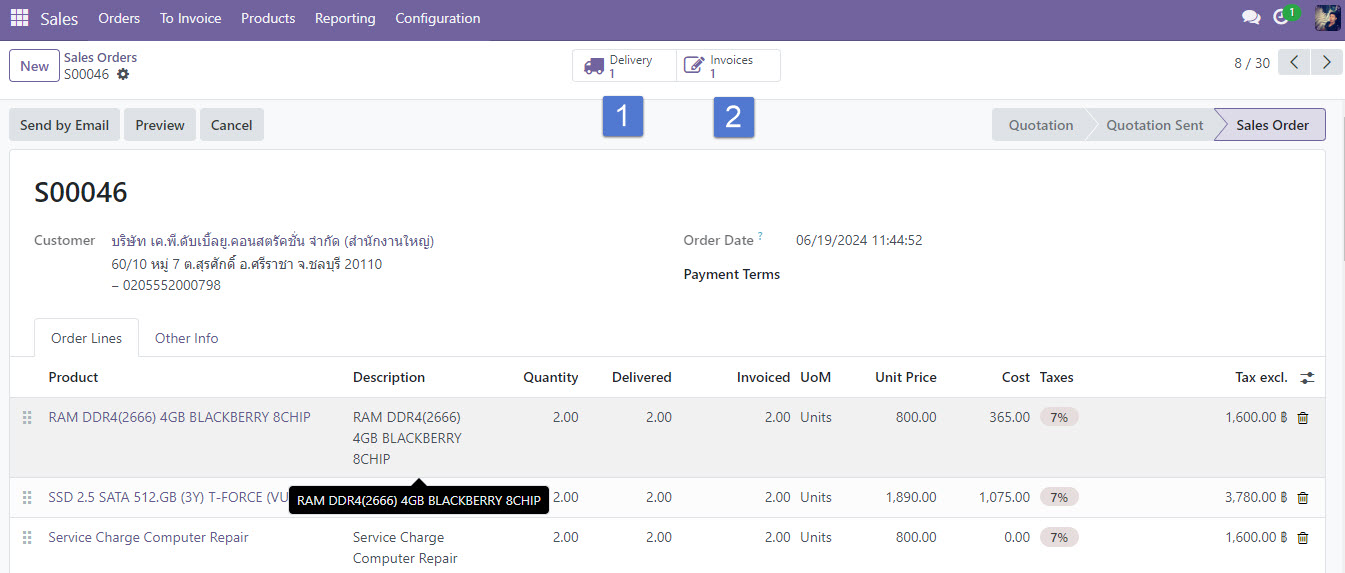Open the discuss conversations icon
This screenshot has height=573, width=1345.
pyautogui.click(x=1250, y=18)
